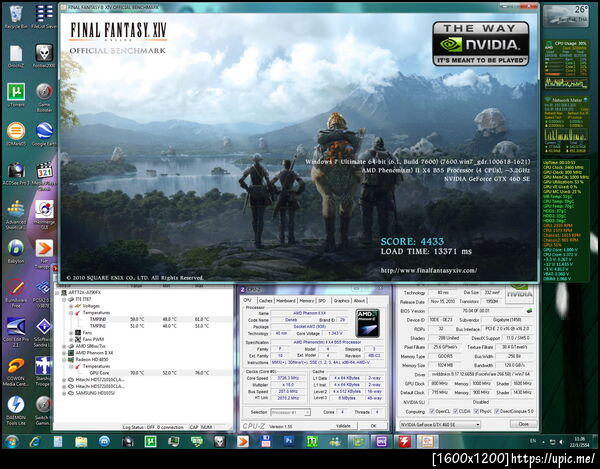Launch Media Player Classic desktop shortcut
Viewport: 600px width, 469px height.
[x=44, y=176]
